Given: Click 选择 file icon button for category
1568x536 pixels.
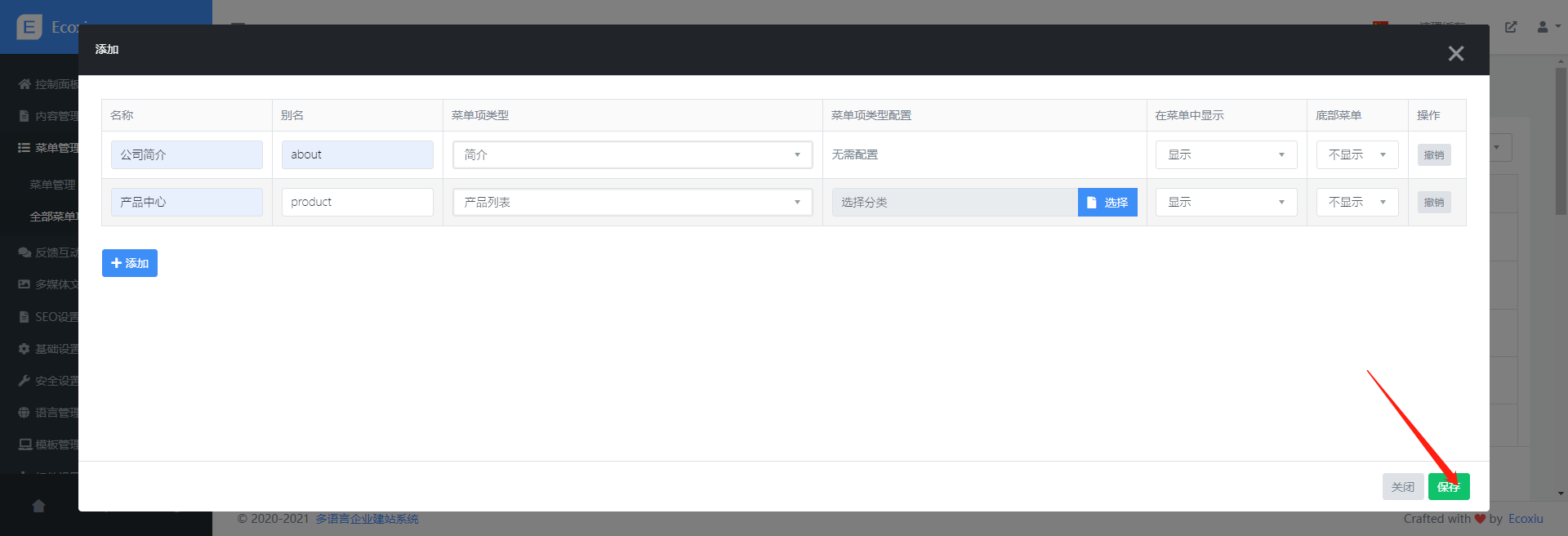Looking at the screenshot, I should [1107, 203].
